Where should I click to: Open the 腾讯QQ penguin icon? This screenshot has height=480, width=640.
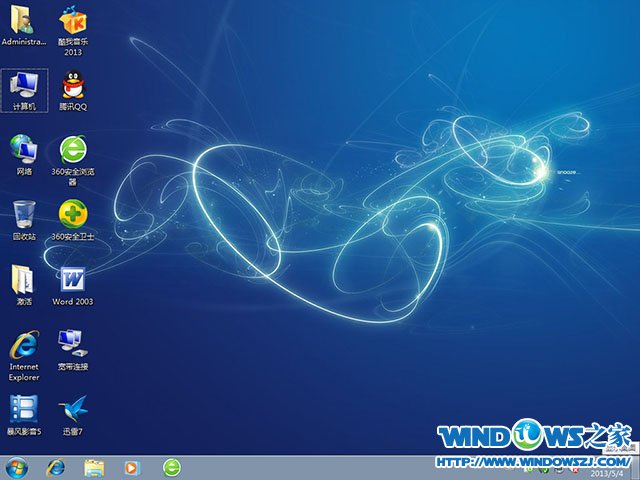73,90
